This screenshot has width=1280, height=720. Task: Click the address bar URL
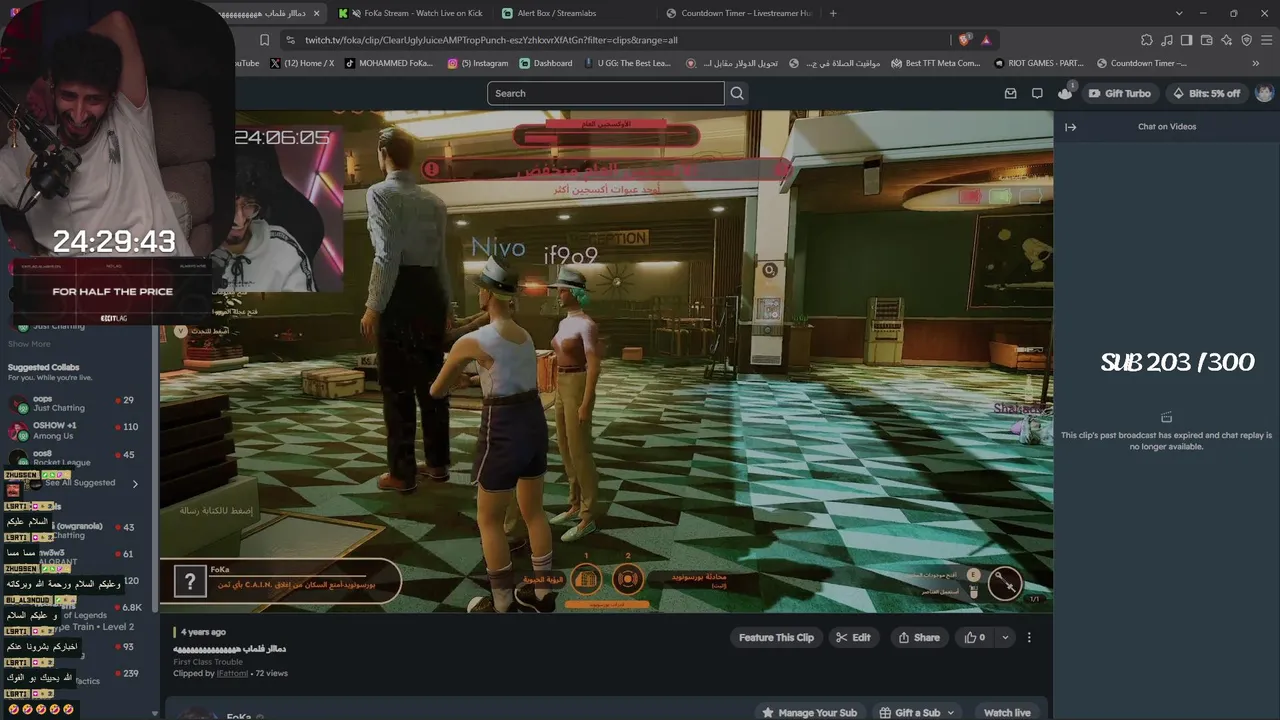pyautogui.click(x=491, y=40)
